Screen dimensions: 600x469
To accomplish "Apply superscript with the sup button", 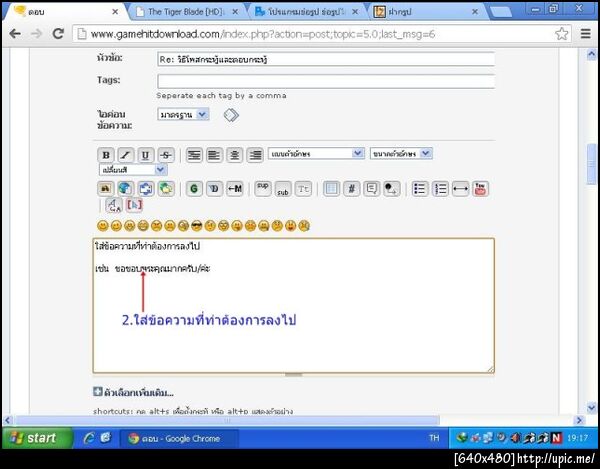I will click(263, 189).
